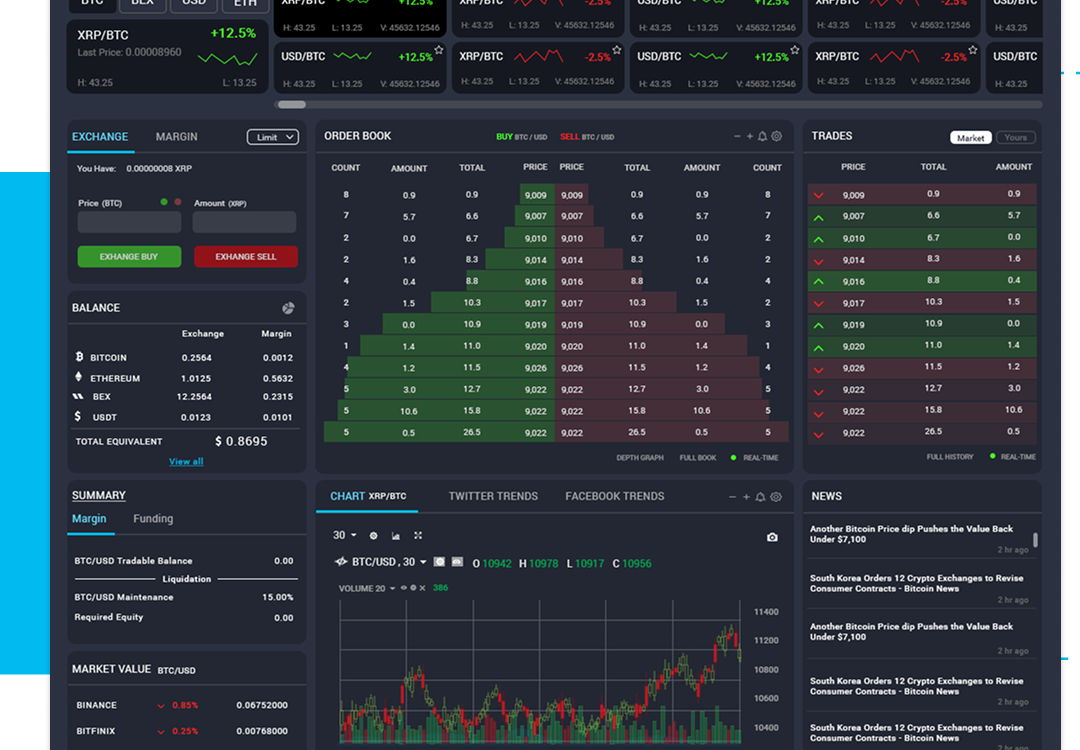Viewport: 1080px width, 750px height.
Task: Click second square icon after BTC/USD, 30
Action: [457, 562]
